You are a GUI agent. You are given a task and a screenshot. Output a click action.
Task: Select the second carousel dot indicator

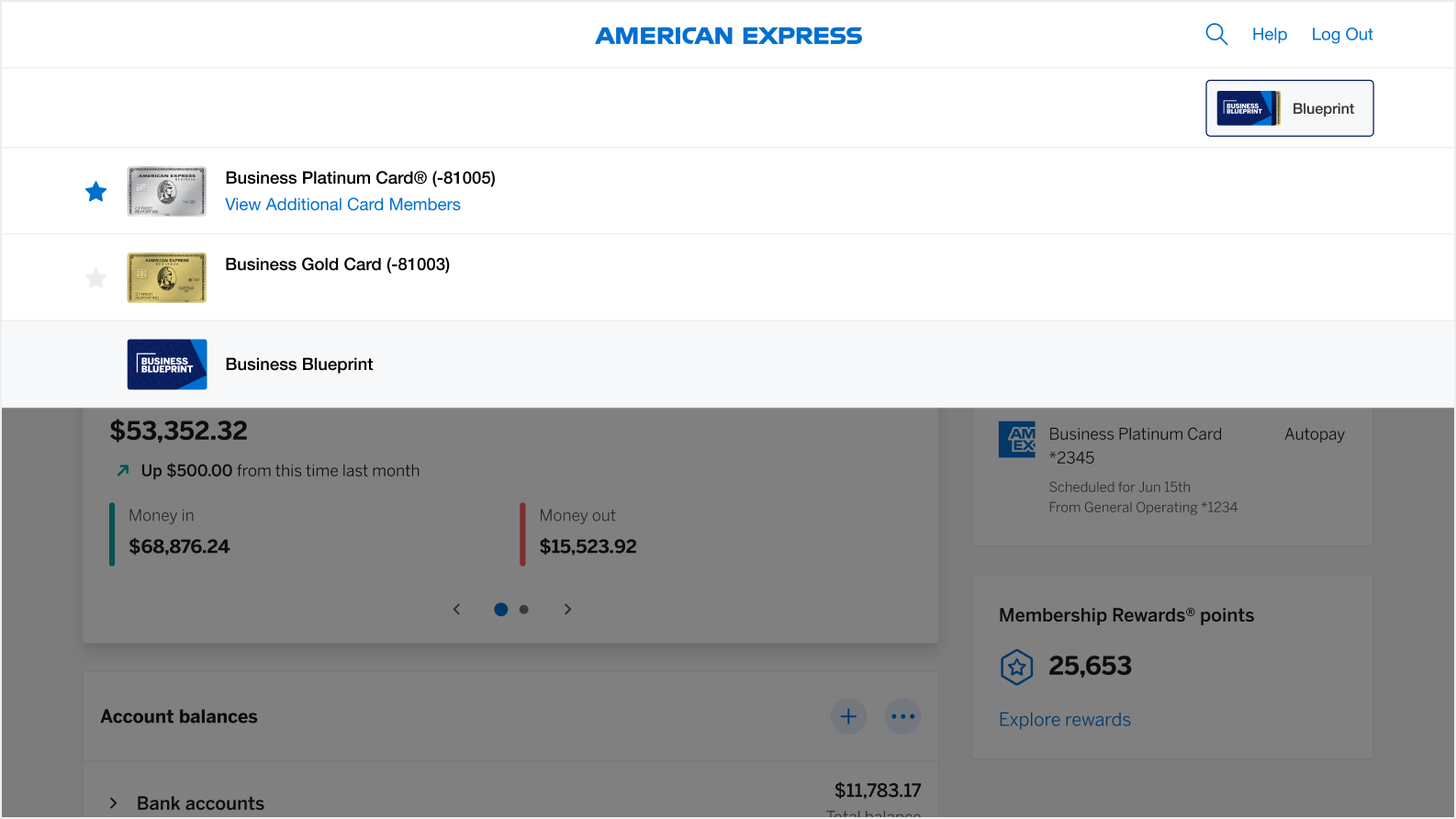(523, 609)
